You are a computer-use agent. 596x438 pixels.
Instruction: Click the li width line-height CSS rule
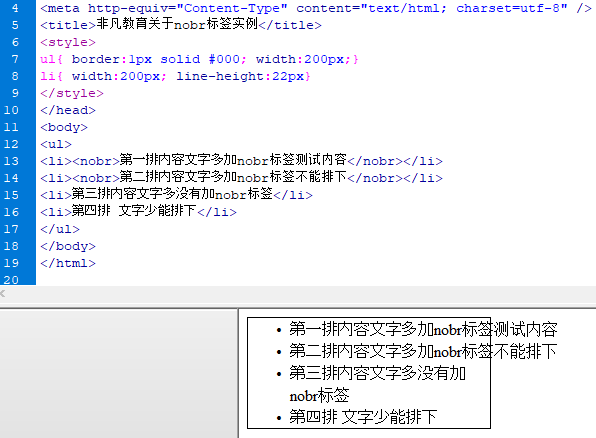[175, 76]
